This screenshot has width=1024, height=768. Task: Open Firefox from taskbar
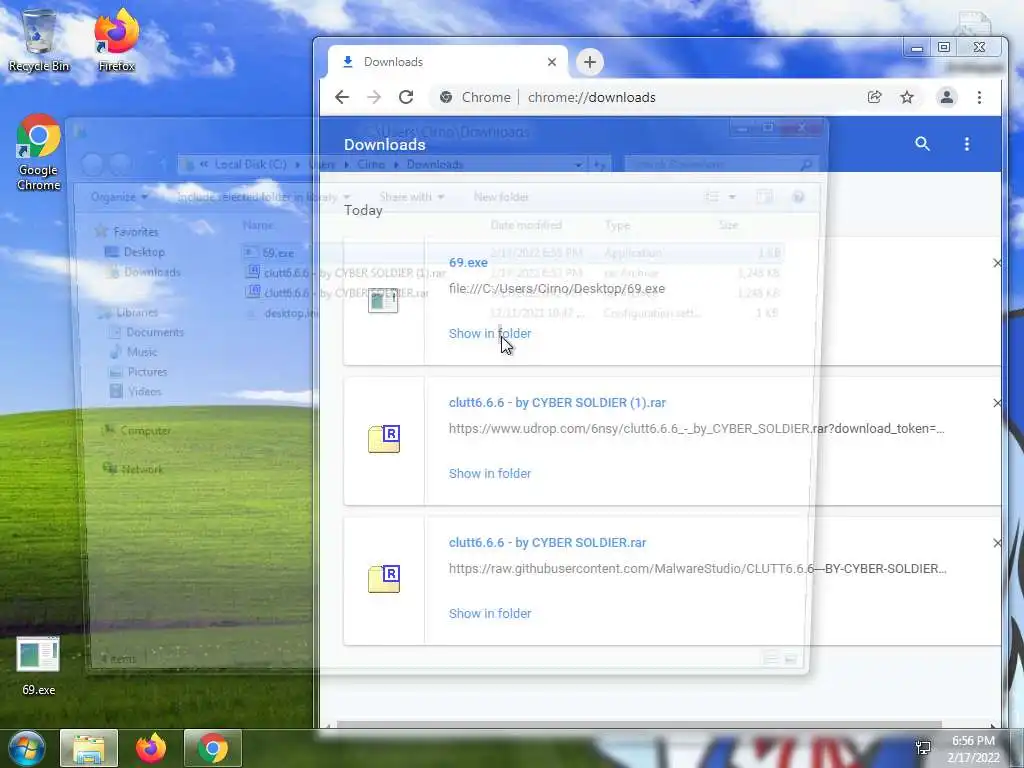tap(151, 748)
